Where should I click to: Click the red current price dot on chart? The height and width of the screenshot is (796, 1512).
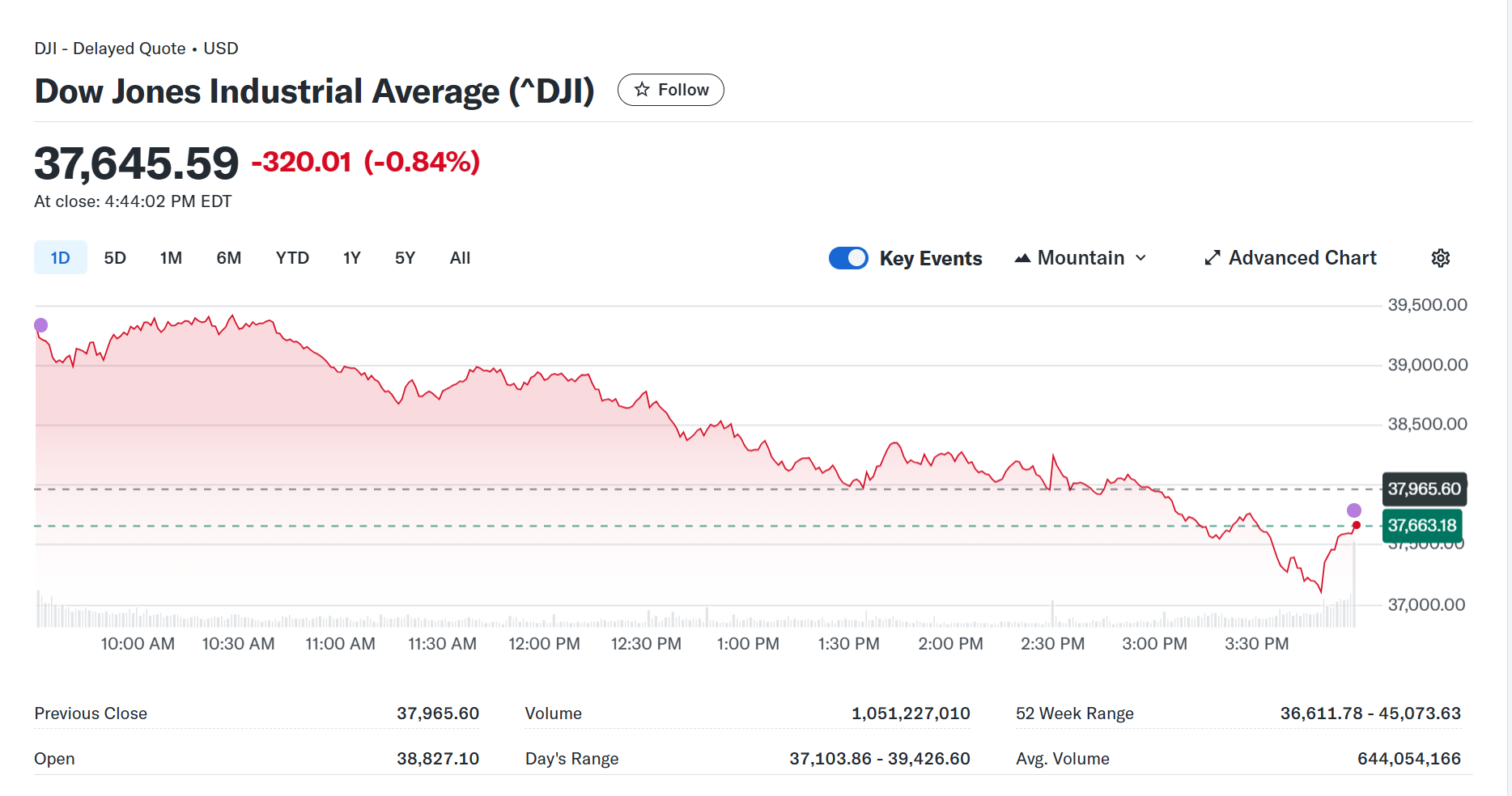(x=1357, y=526)
